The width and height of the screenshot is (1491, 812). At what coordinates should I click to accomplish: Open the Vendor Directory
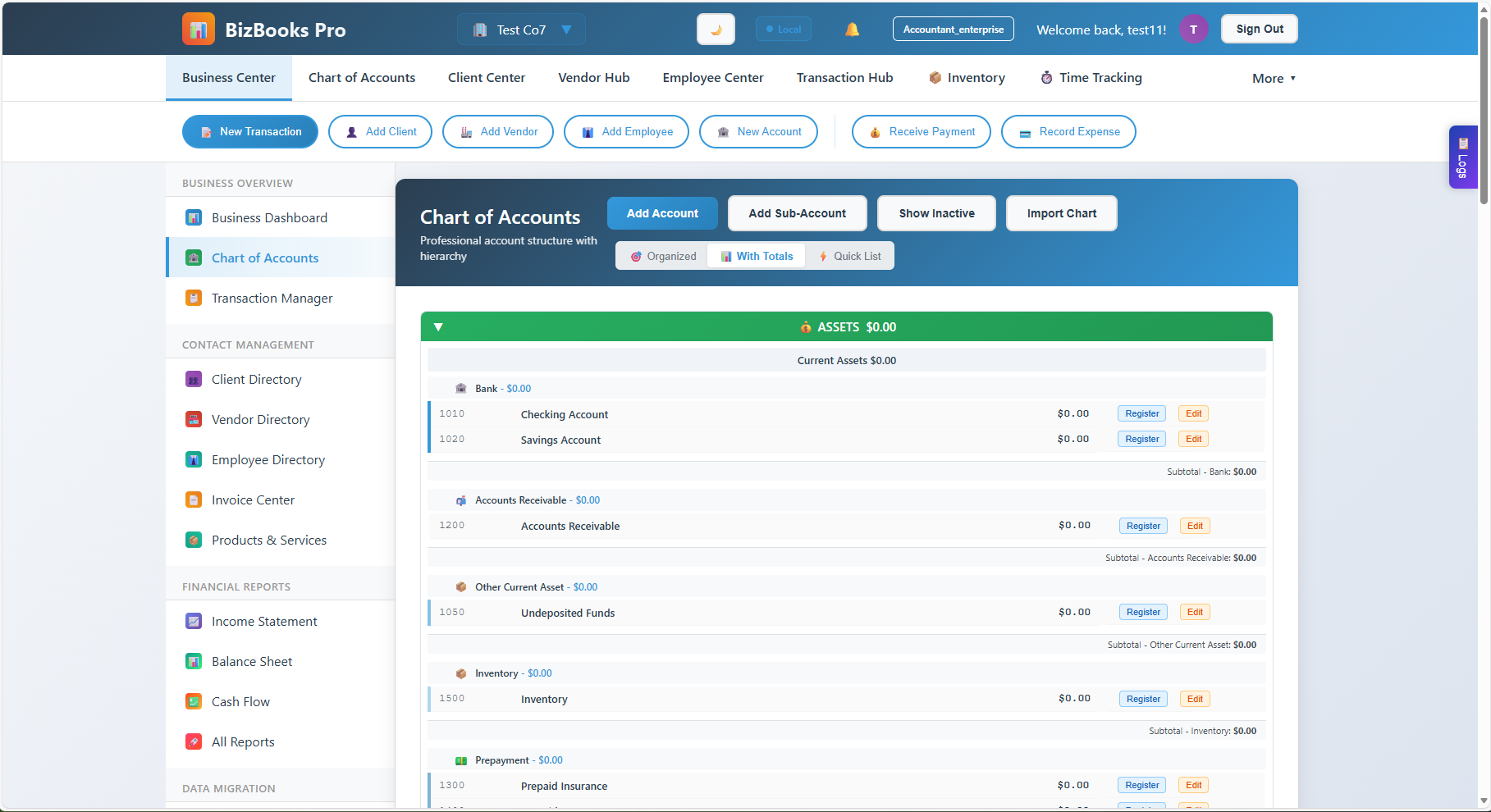(x=260, y=419)
